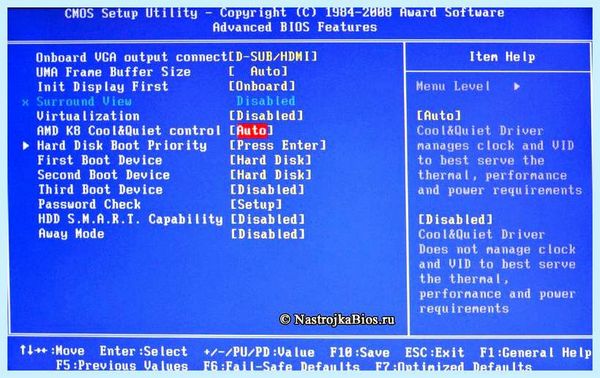Click F6:Fail-Safe Defaults in the footer
This screenshot has width=600, height=378.
coord(281,367)
